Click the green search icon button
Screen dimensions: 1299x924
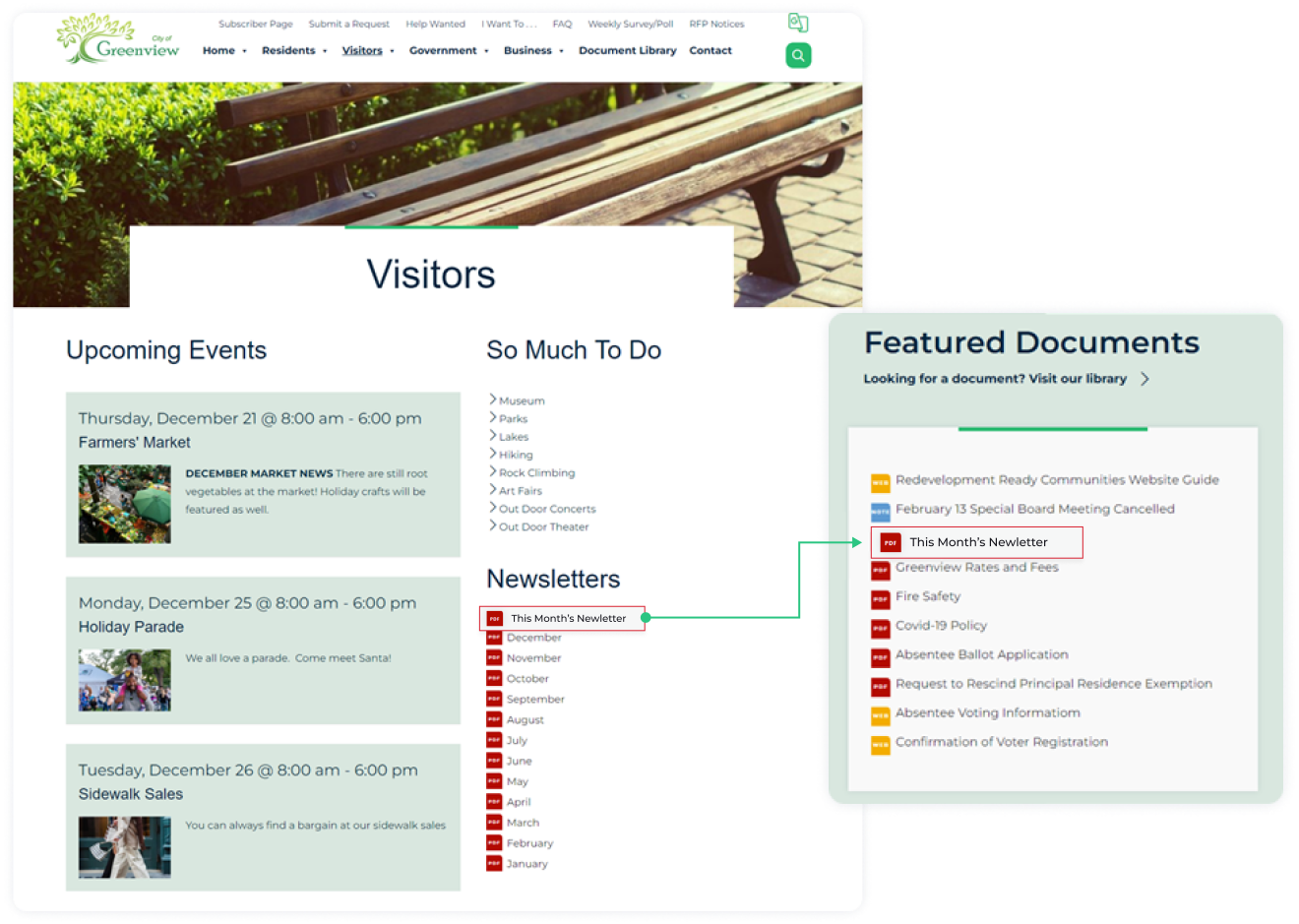[x=798, y=56]
